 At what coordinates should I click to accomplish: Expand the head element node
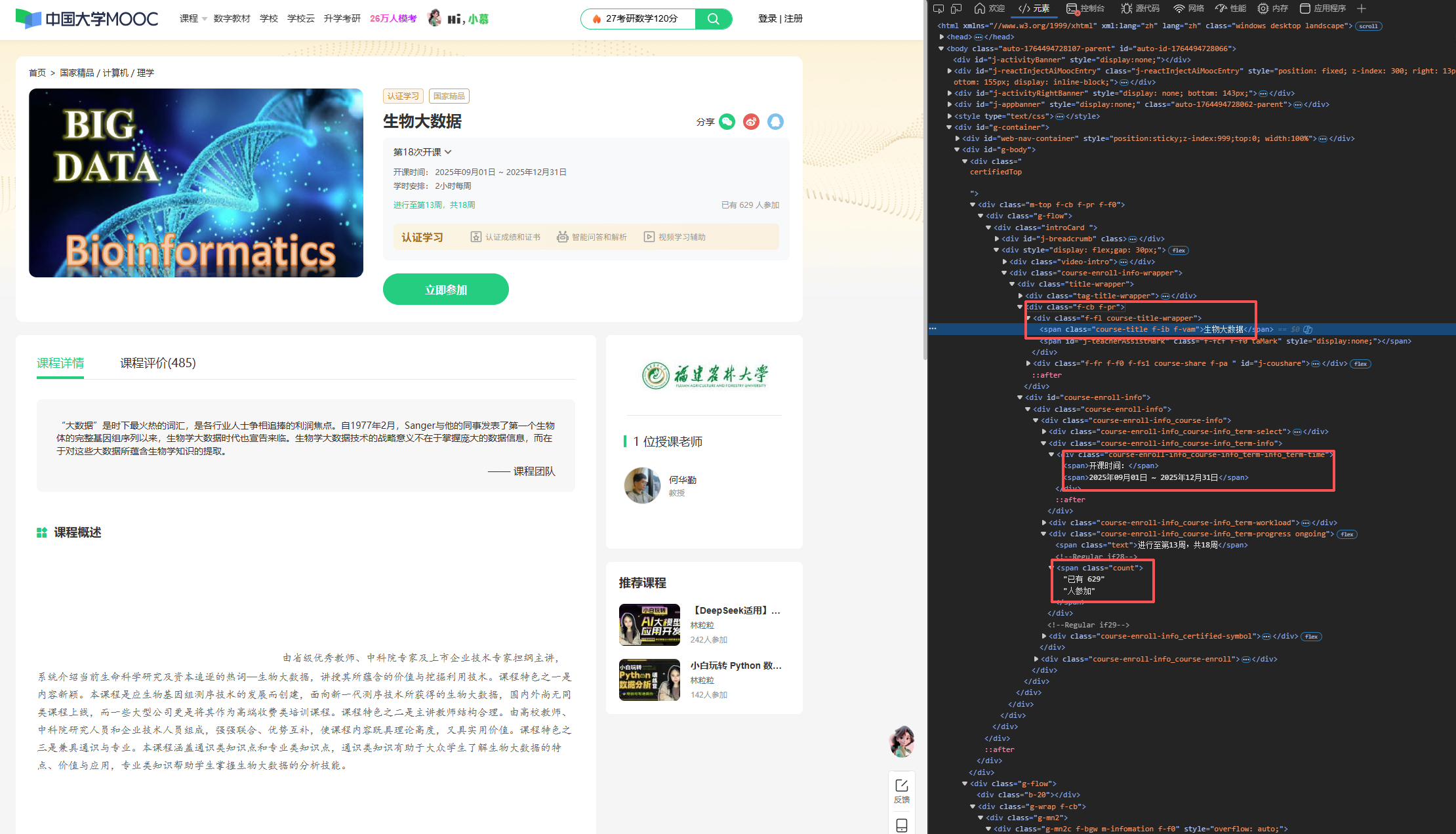(942, 37)
